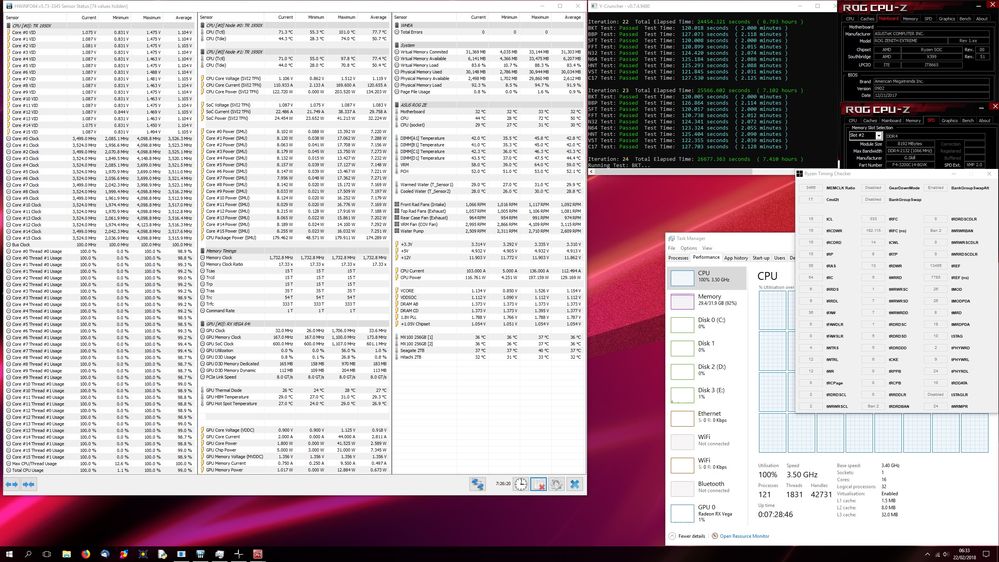
Task: Open the Windows Start menu
Action: click(9, 554)
